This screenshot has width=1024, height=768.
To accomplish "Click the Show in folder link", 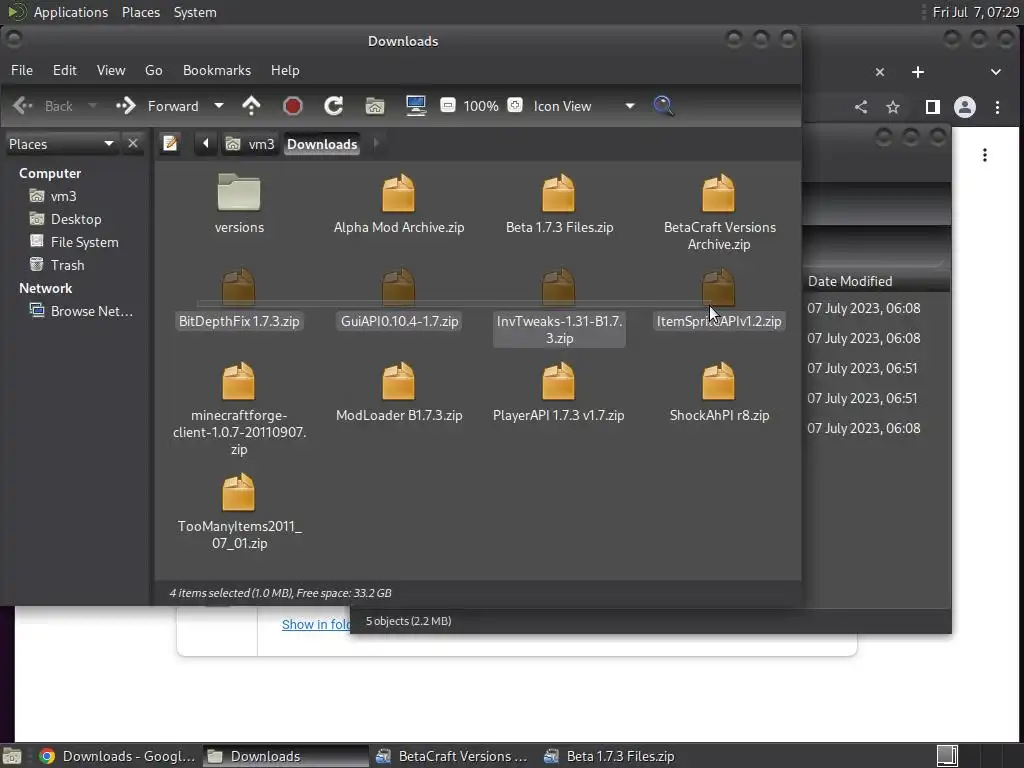I will [315, 624].
